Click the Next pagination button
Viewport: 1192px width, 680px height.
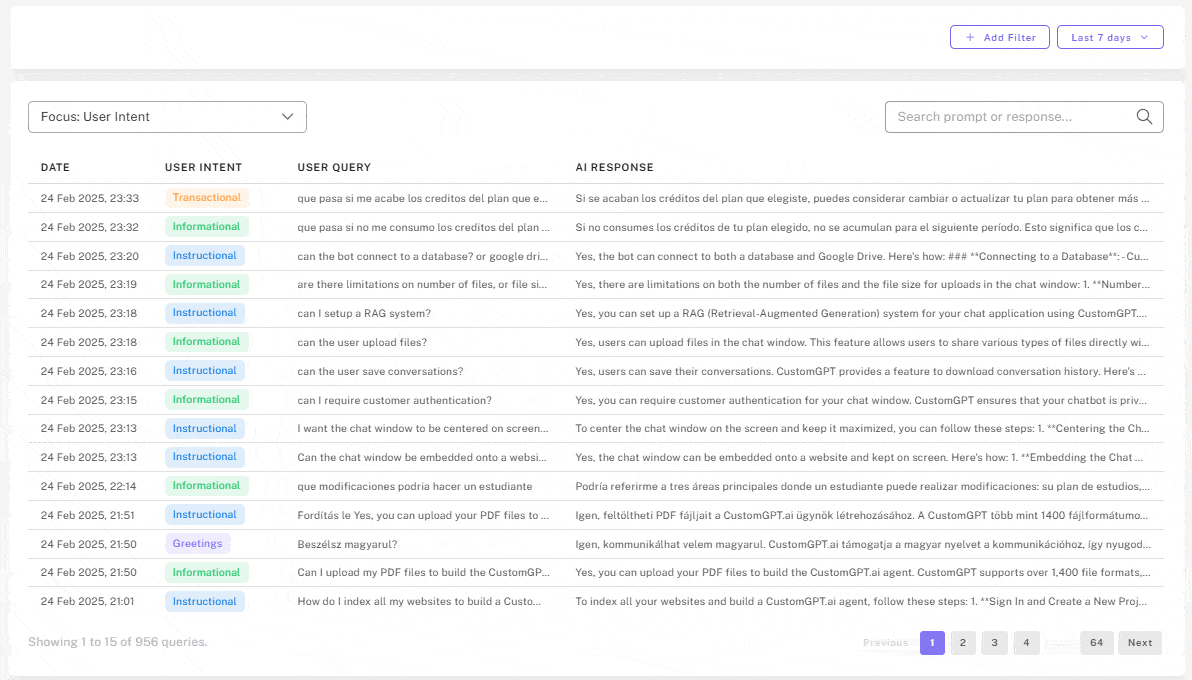[x=1140, y=643]
